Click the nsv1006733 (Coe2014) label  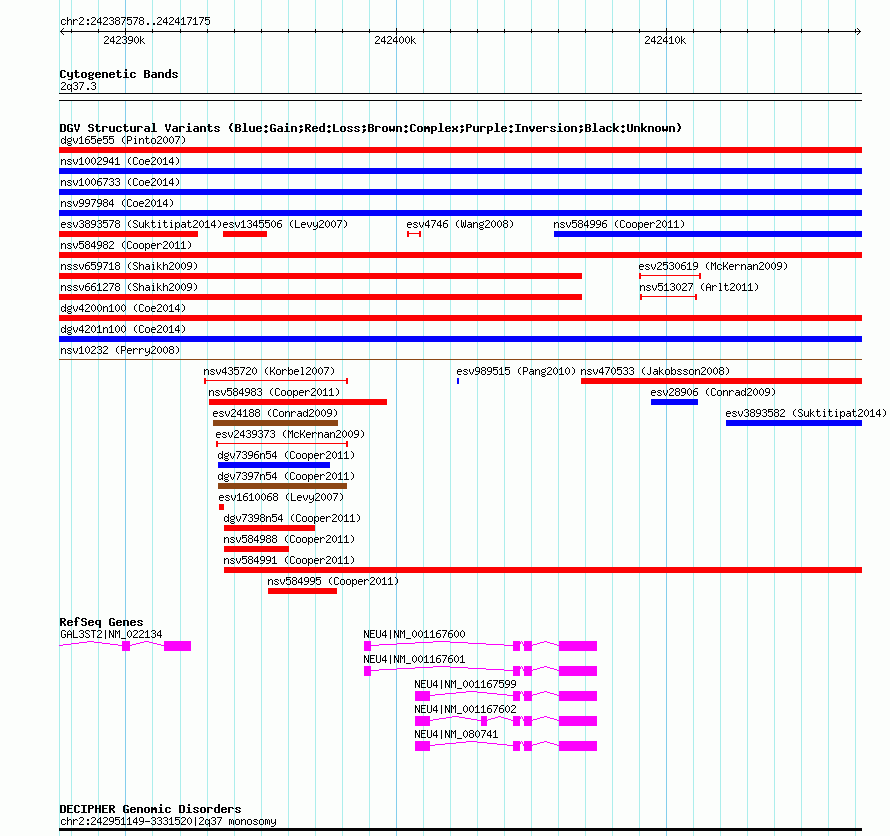point(120,182)
